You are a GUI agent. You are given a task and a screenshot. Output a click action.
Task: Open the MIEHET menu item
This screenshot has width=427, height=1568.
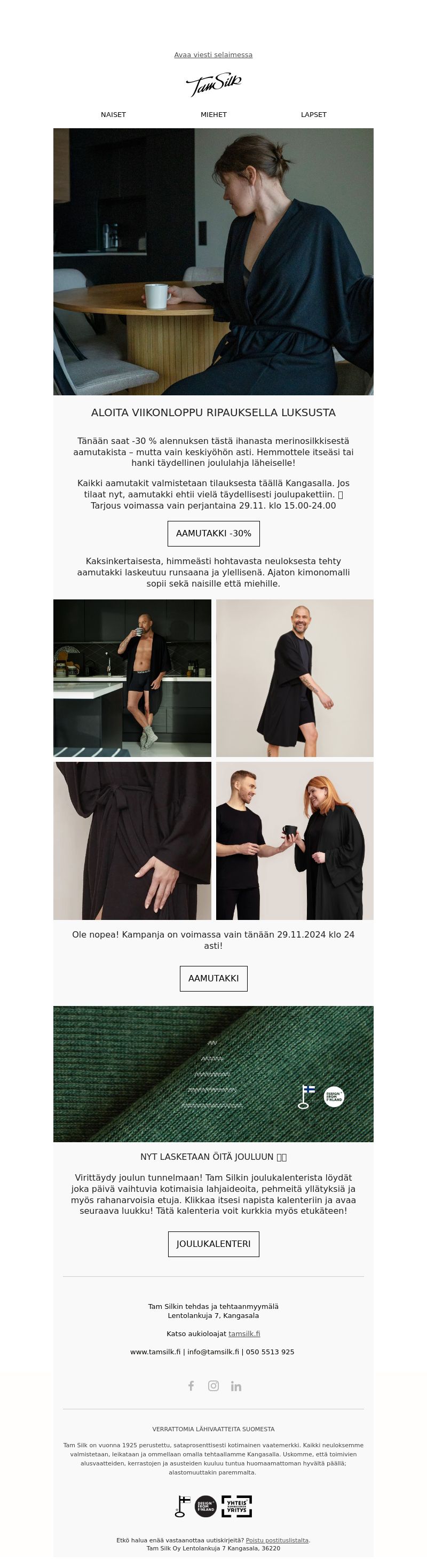tap(213, 114)
